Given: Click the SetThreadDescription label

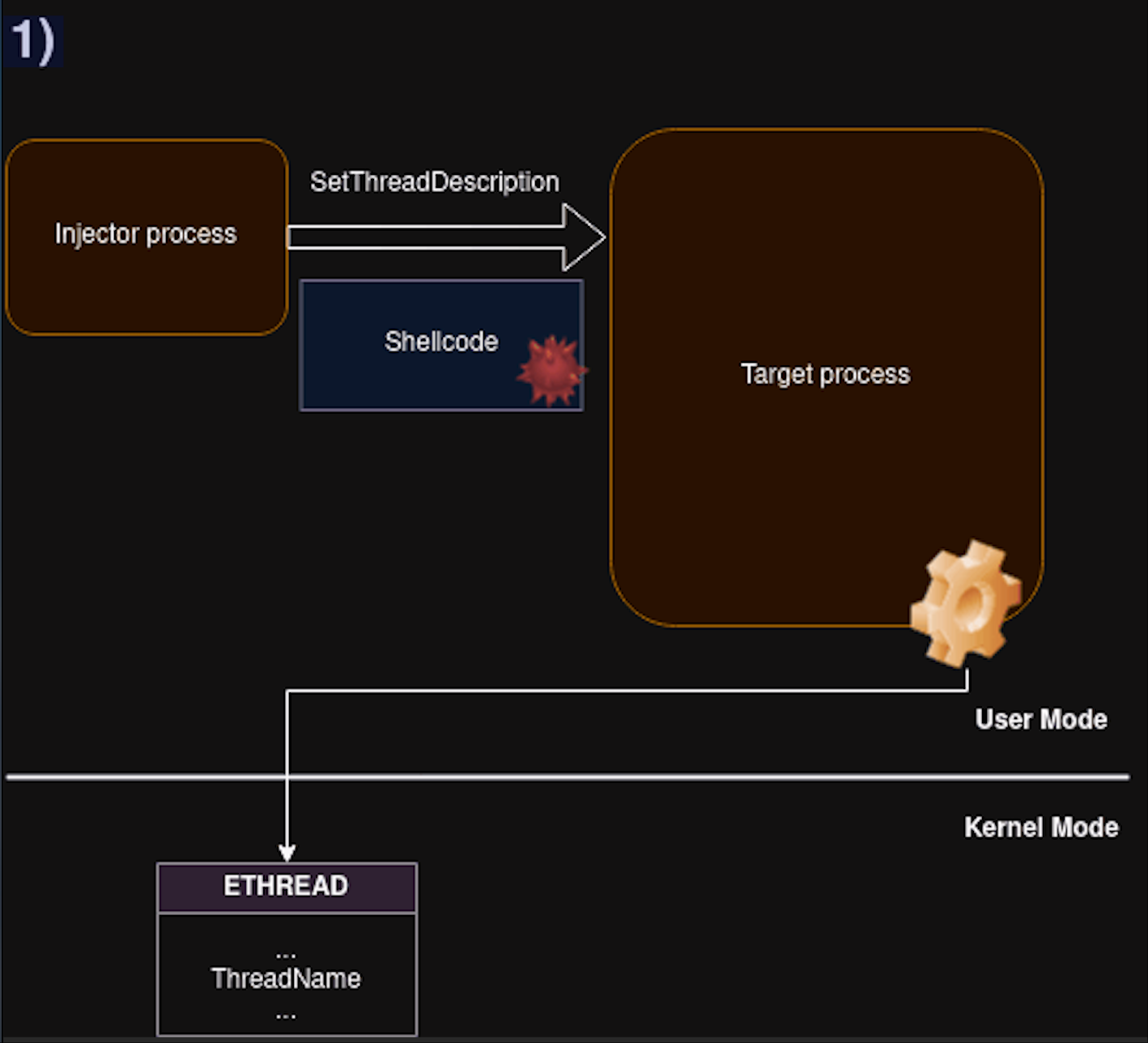Looking at the screenshot, I should click(x=434, y=181).
